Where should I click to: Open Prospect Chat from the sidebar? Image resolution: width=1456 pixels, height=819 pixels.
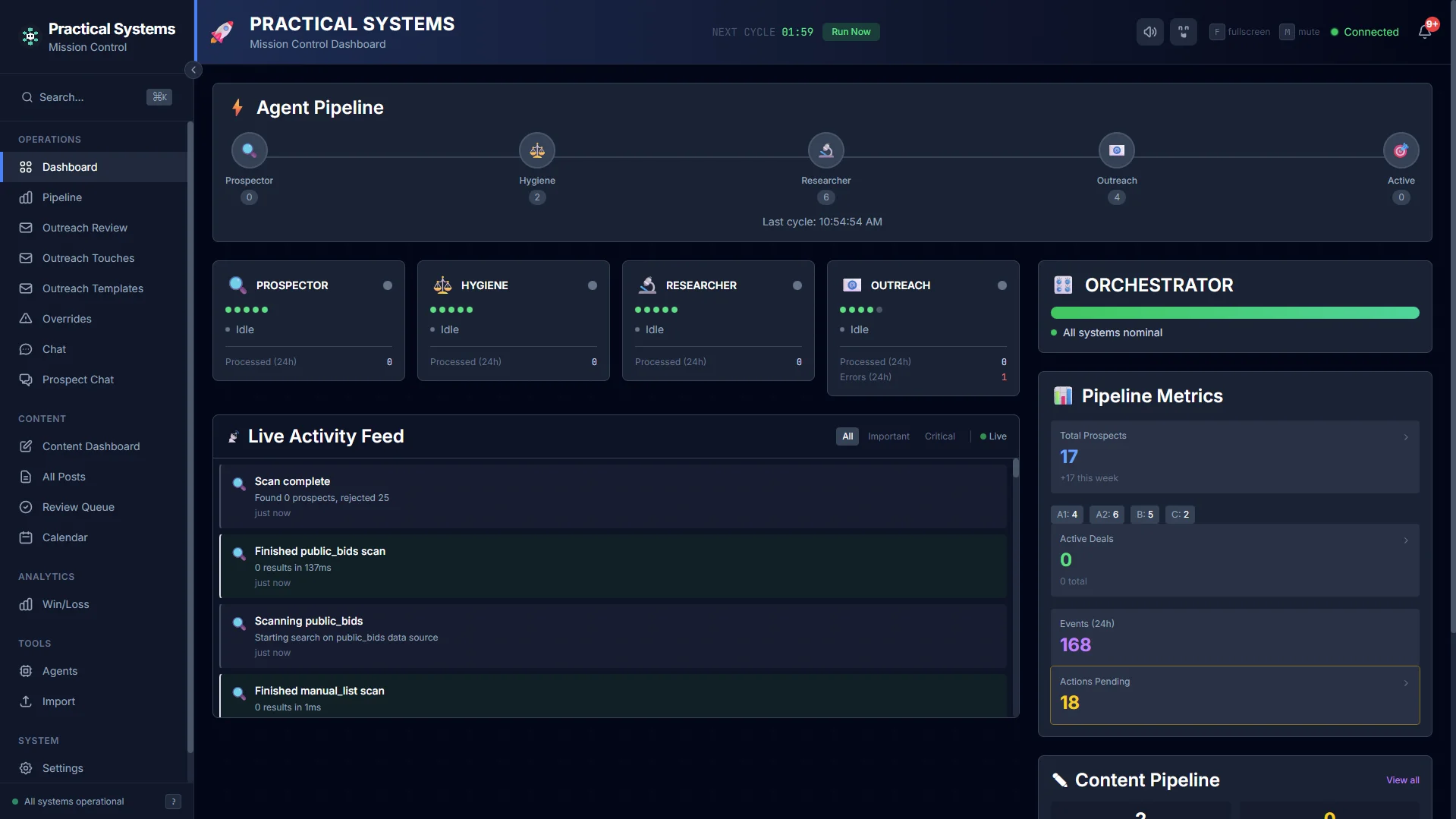pyautogui.click(x=77, y=379)
